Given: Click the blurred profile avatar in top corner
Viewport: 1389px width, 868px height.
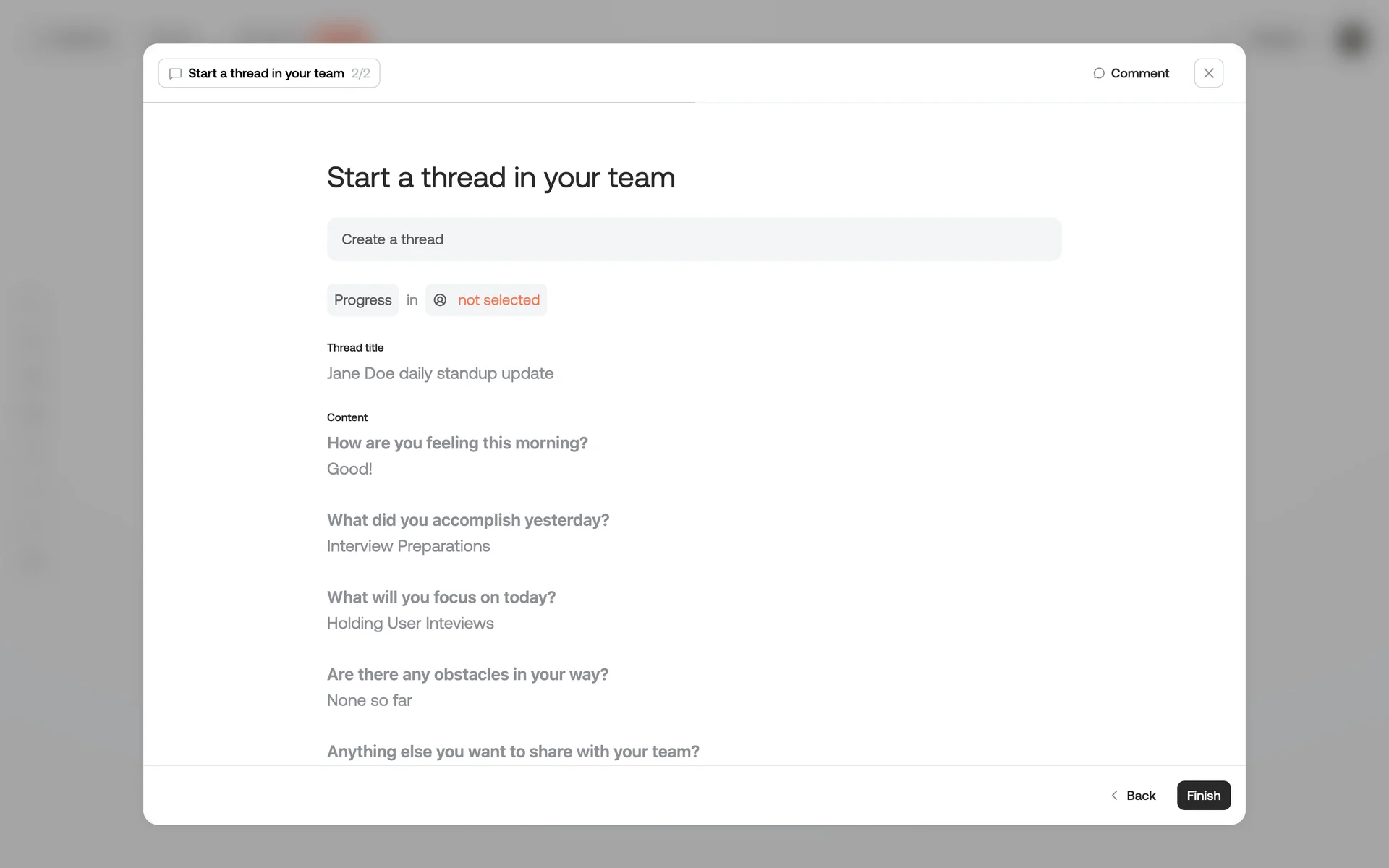Looking at the screenshot, I should pos(1351,39).
